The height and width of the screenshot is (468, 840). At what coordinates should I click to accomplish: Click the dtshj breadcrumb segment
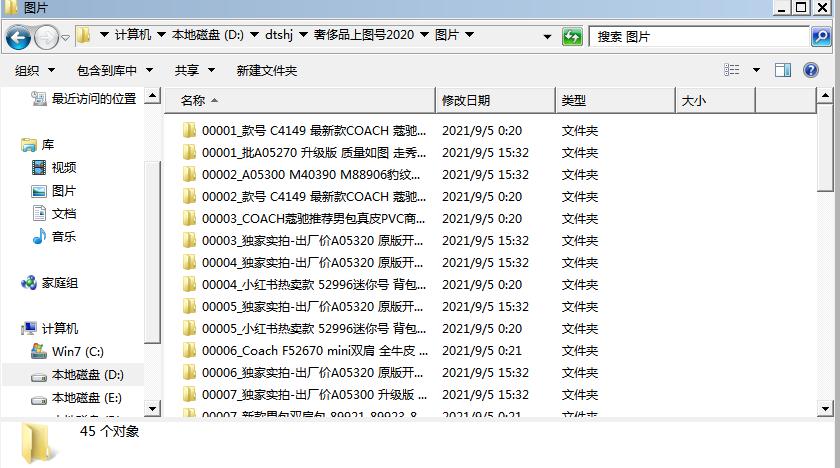(x=279, y=35)
